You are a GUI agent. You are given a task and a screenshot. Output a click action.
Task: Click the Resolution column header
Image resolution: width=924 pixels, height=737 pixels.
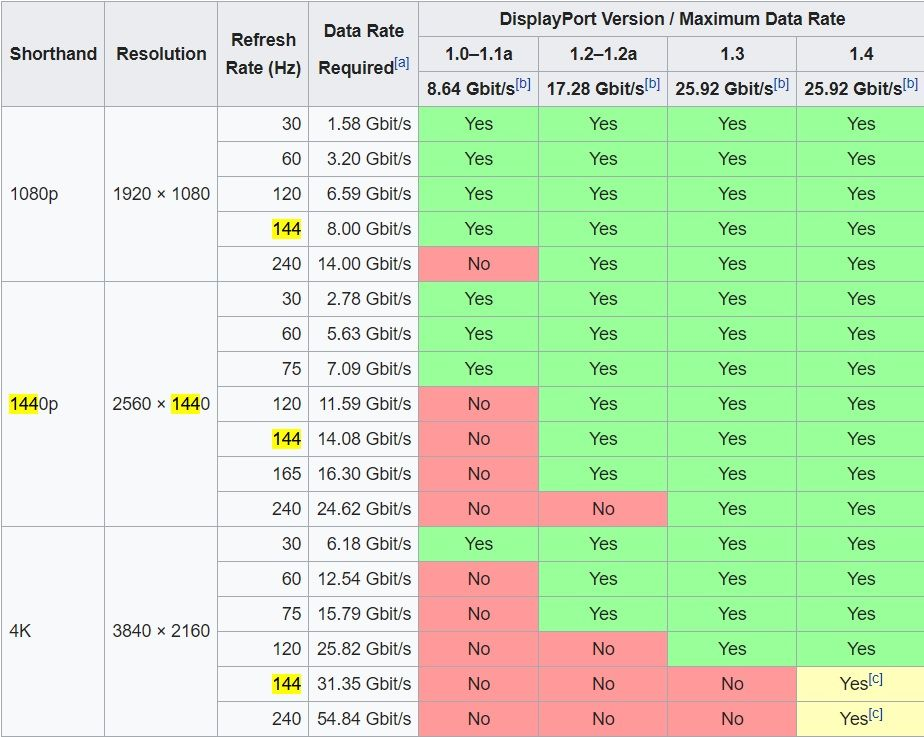pos(161,54)
